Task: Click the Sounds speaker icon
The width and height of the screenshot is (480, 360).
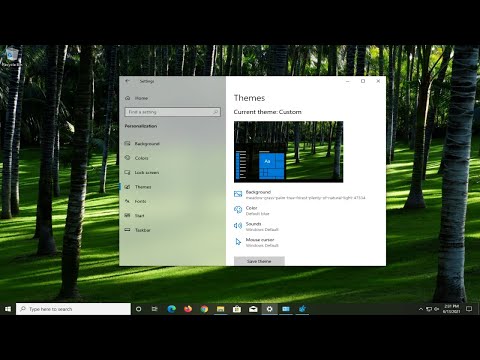Action: (x=238, y=226)
